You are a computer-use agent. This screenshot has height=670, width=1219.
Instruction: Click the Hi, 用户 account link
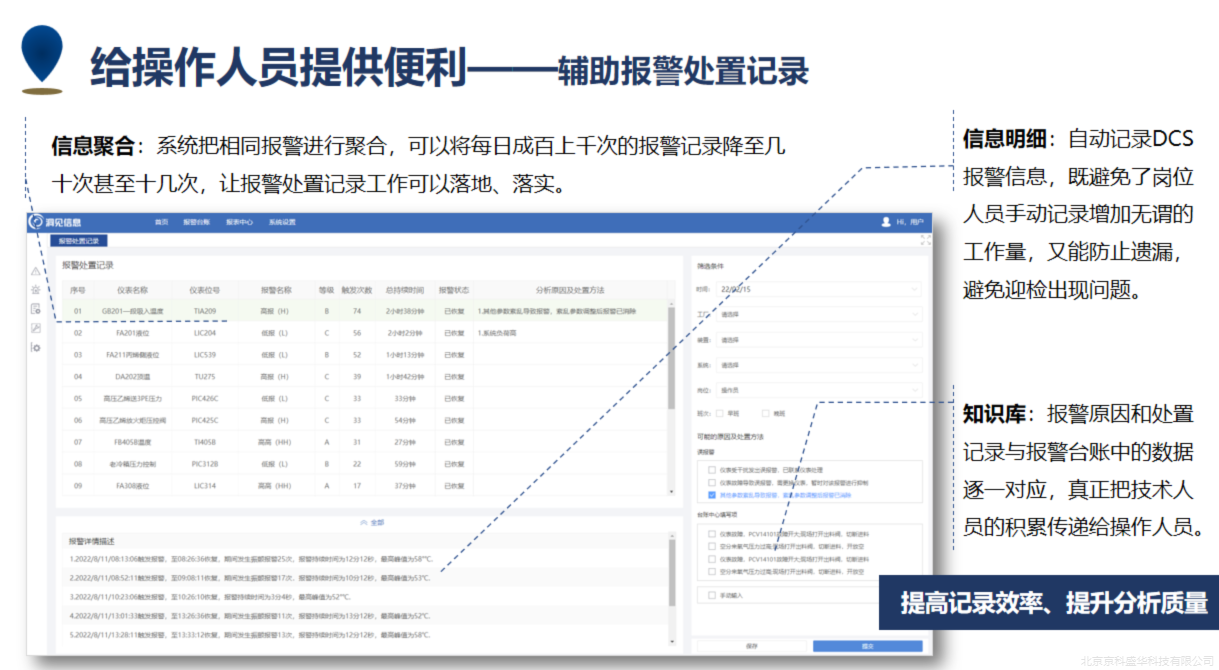tap(909, 222)
